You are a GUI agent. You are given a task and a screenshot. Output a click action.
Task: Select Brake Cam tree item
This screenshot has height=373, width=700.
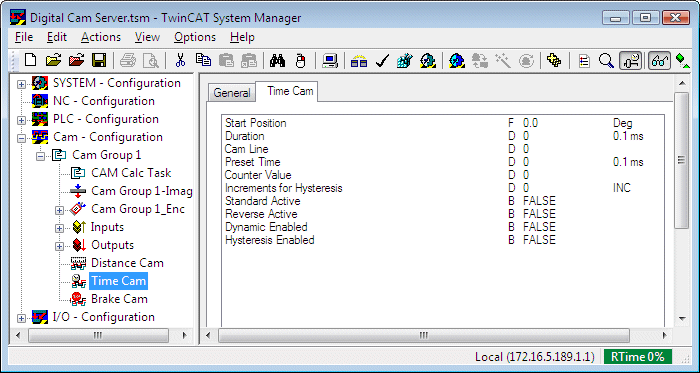[119, 299]
